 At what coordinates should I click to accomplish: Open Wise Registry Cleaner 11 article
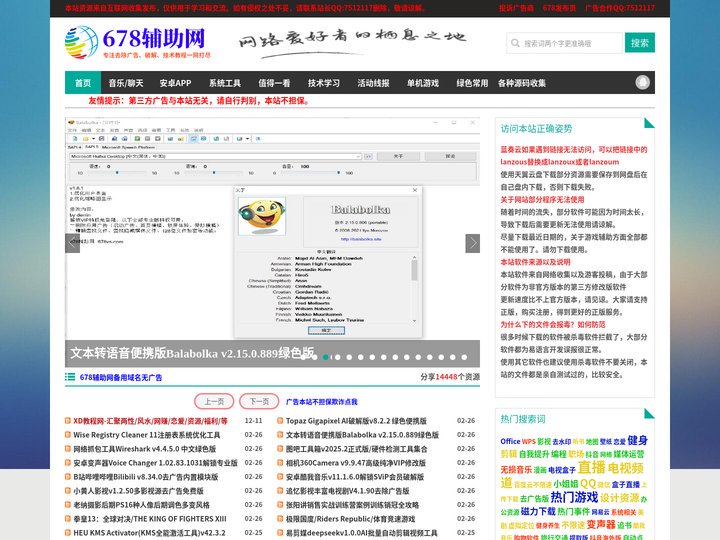(x=147, y=435)
